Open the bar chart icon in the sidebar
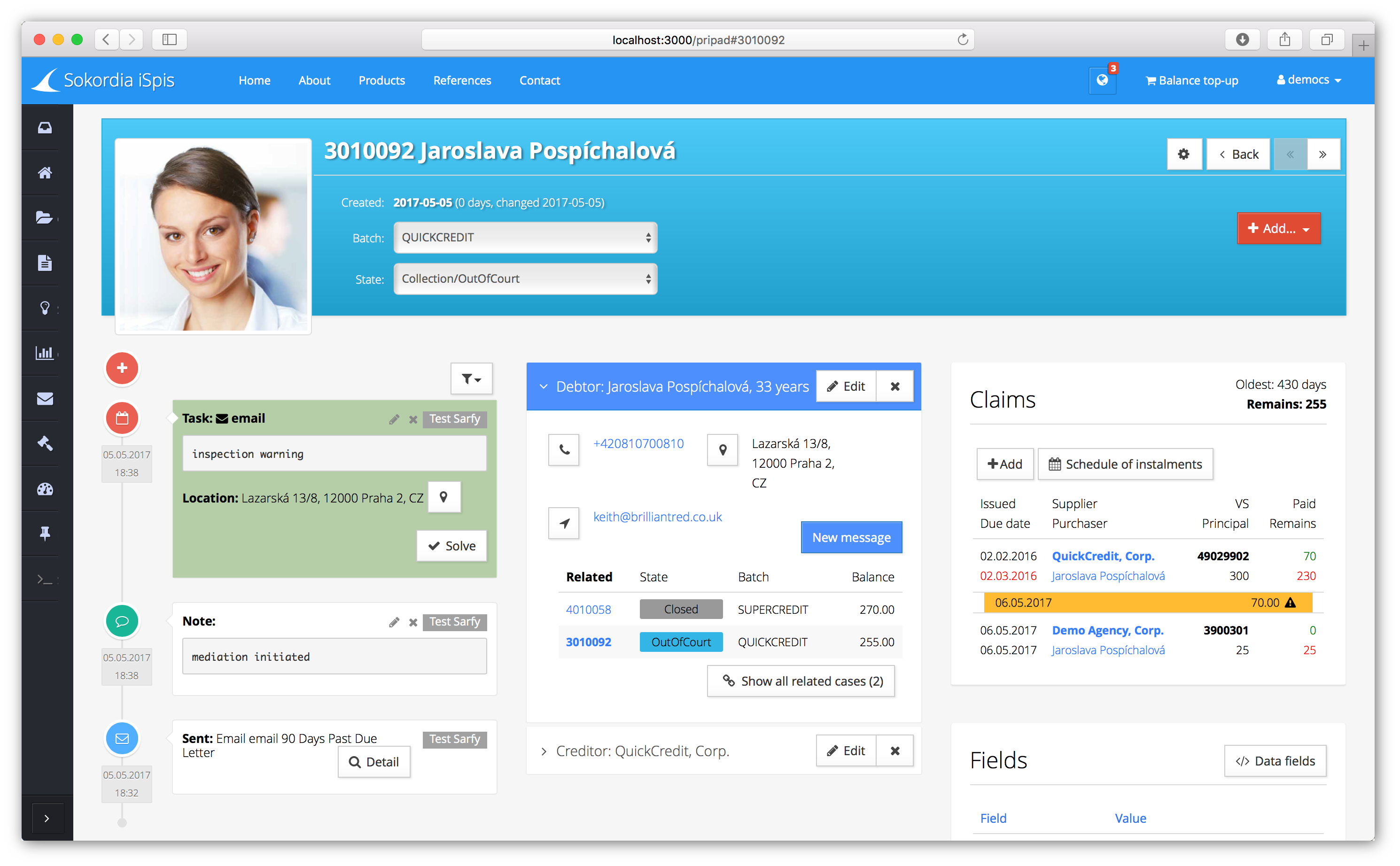 pyautogui.click(x=45, y=353)
